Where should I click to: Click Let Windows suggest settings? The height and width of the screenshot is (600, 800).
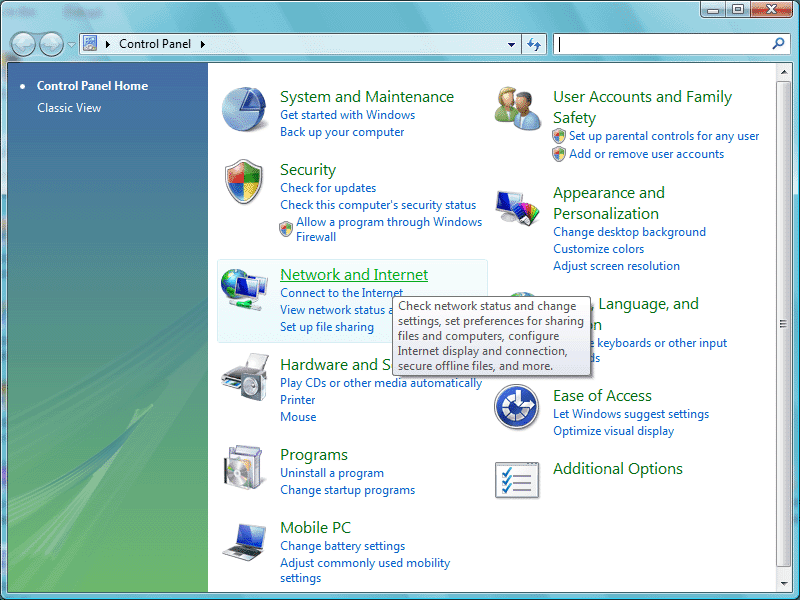tap(631, 414)
